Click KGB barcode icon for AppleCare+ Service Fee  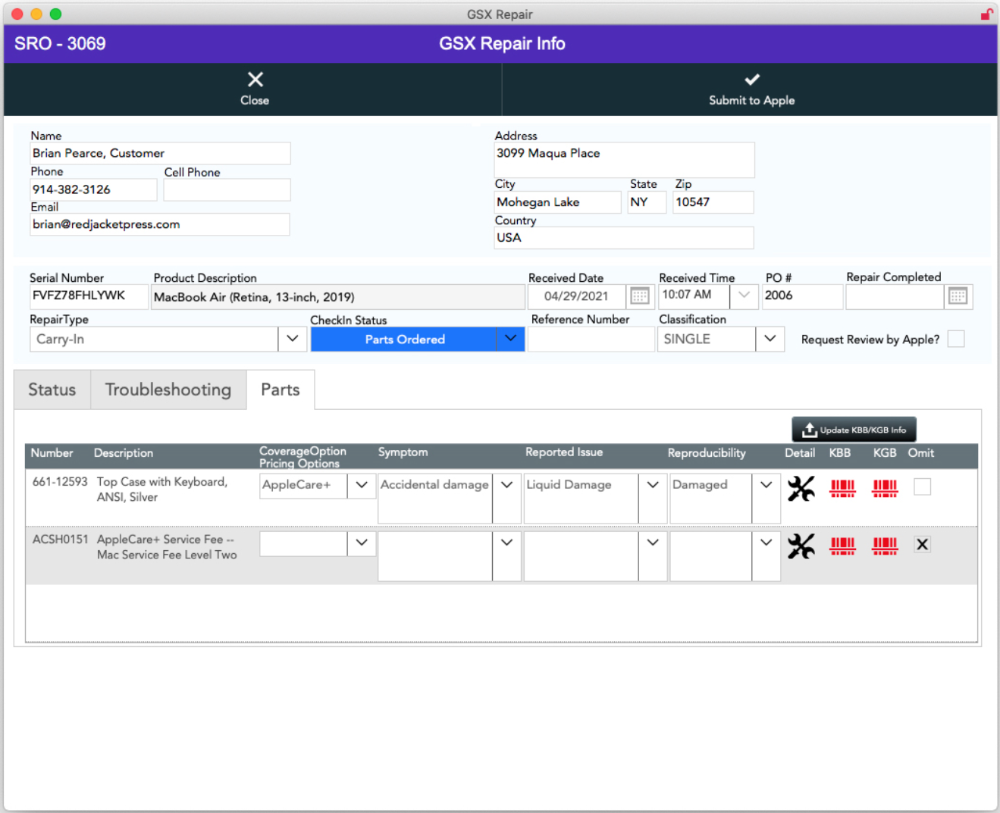[885, 546]
